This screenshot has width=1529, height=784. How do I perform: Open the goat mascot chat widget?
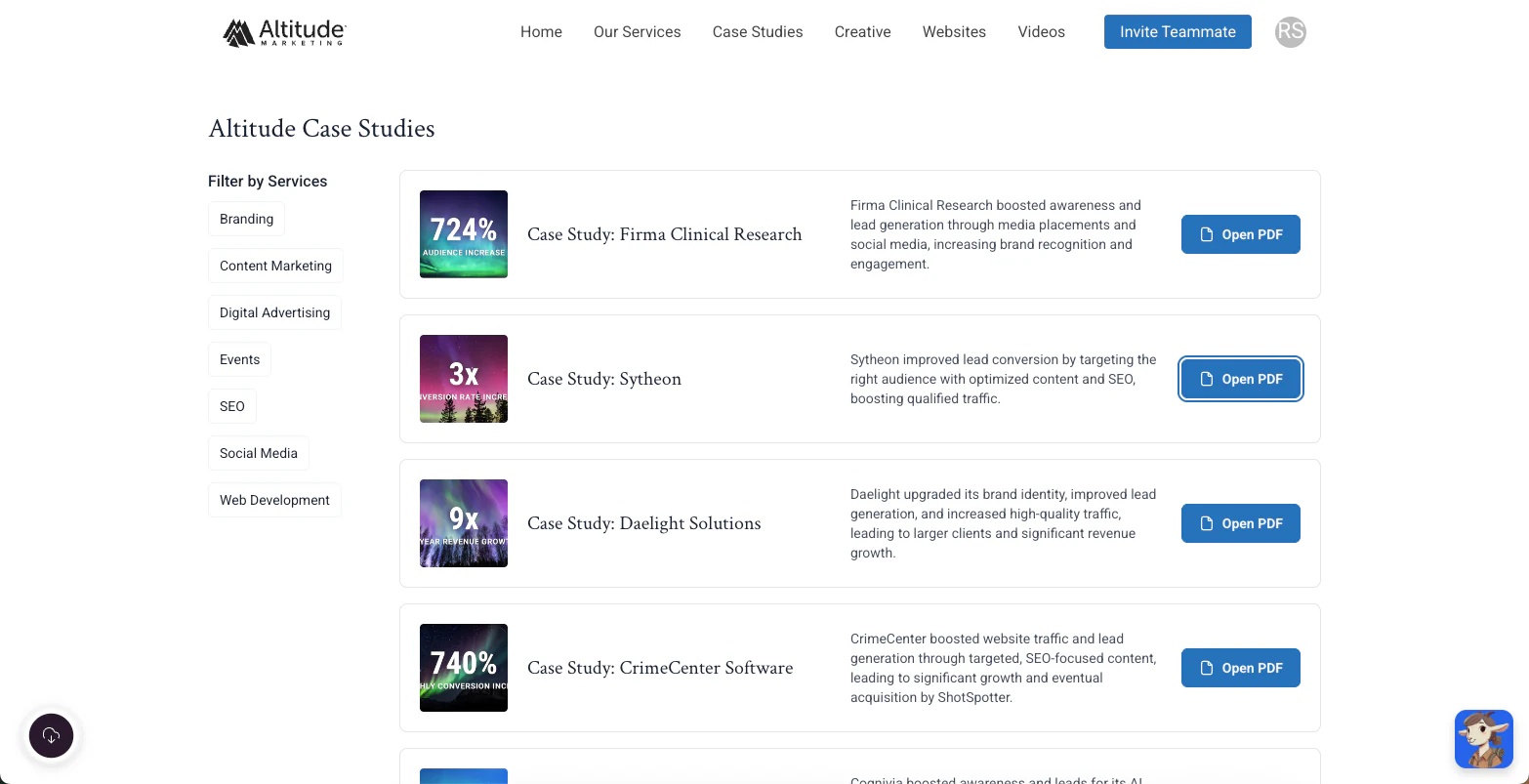click(x=1483, y=739)
